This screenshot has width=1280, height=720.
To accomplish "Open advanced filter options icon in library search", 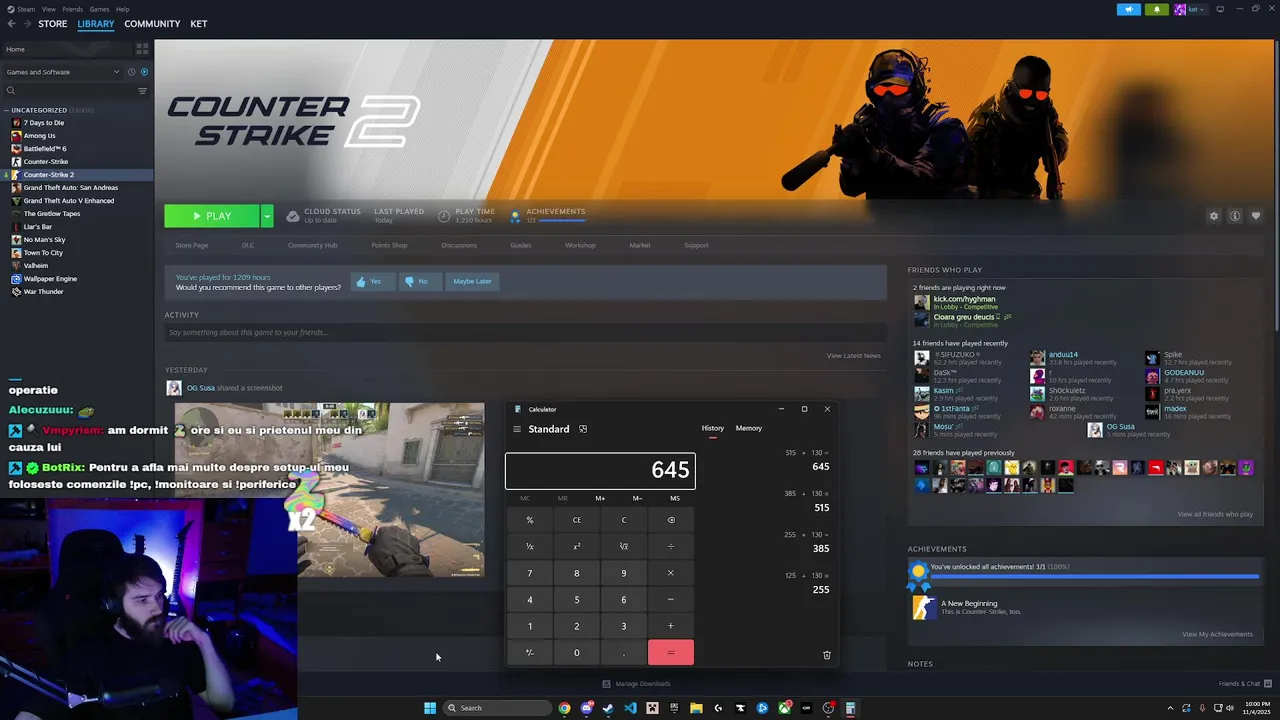I will (142, 91).
